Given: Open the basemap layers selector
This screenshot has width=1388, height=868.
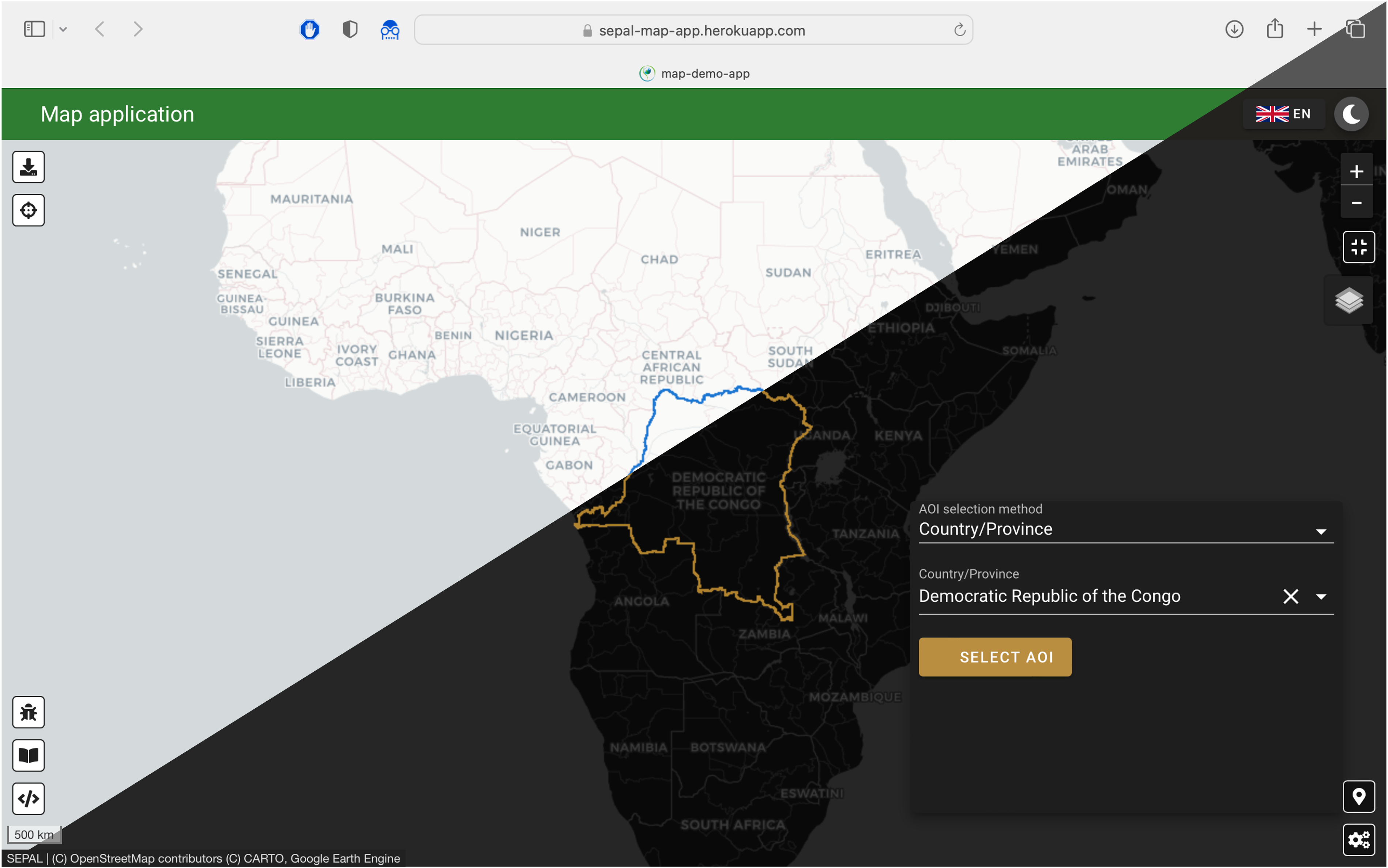Looking at the screenshot, I should point(1348,300).
